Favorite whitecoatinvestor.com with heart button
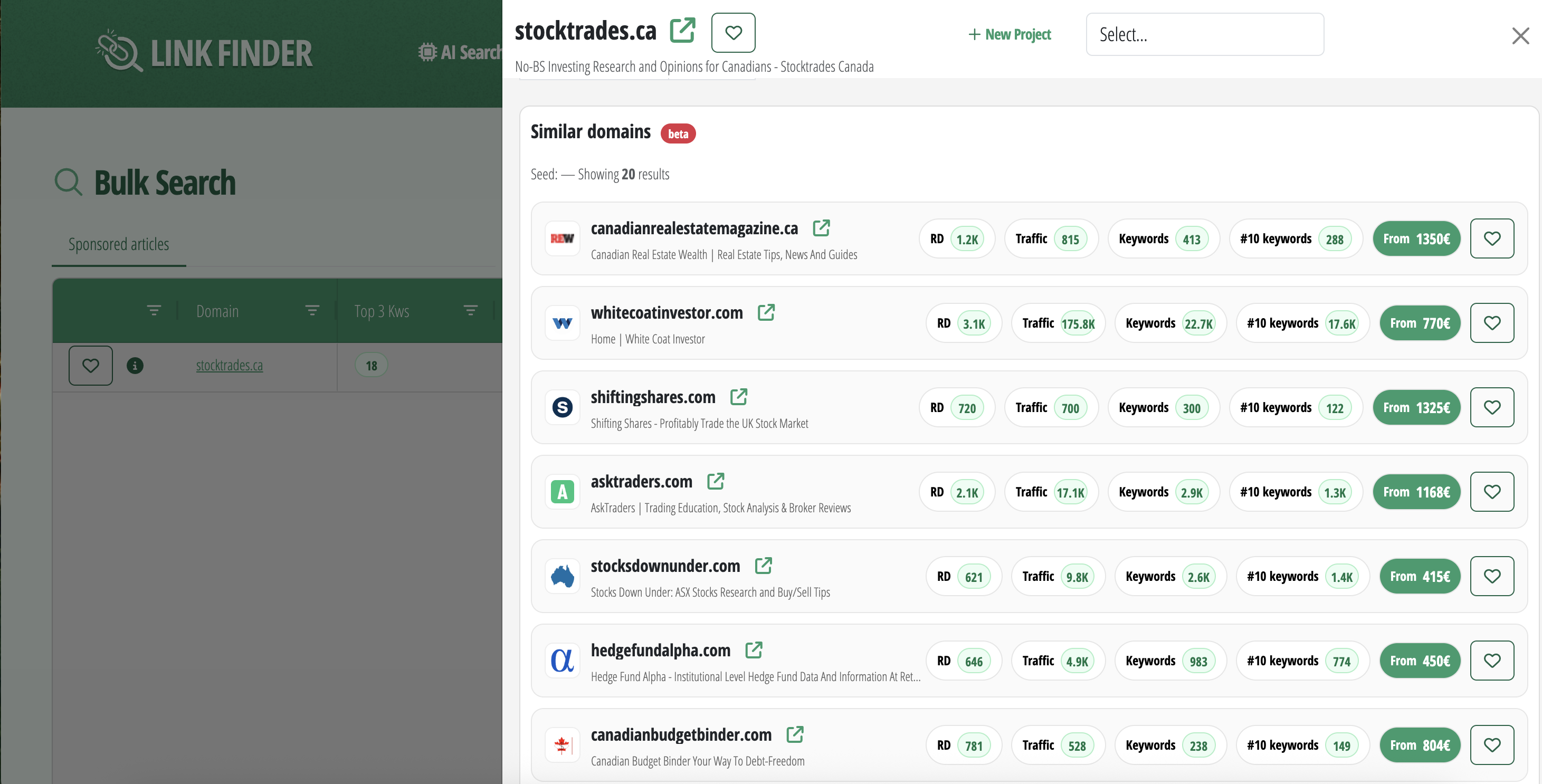The width and height of the screenshot is (1542, 784). pyautogui.click(x=1492, y=323)
